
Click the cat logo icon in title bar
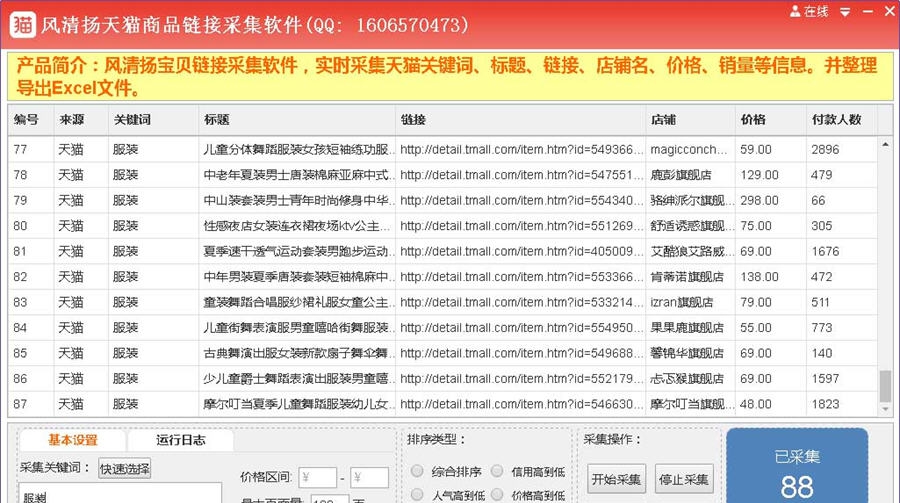coord(23,24)
